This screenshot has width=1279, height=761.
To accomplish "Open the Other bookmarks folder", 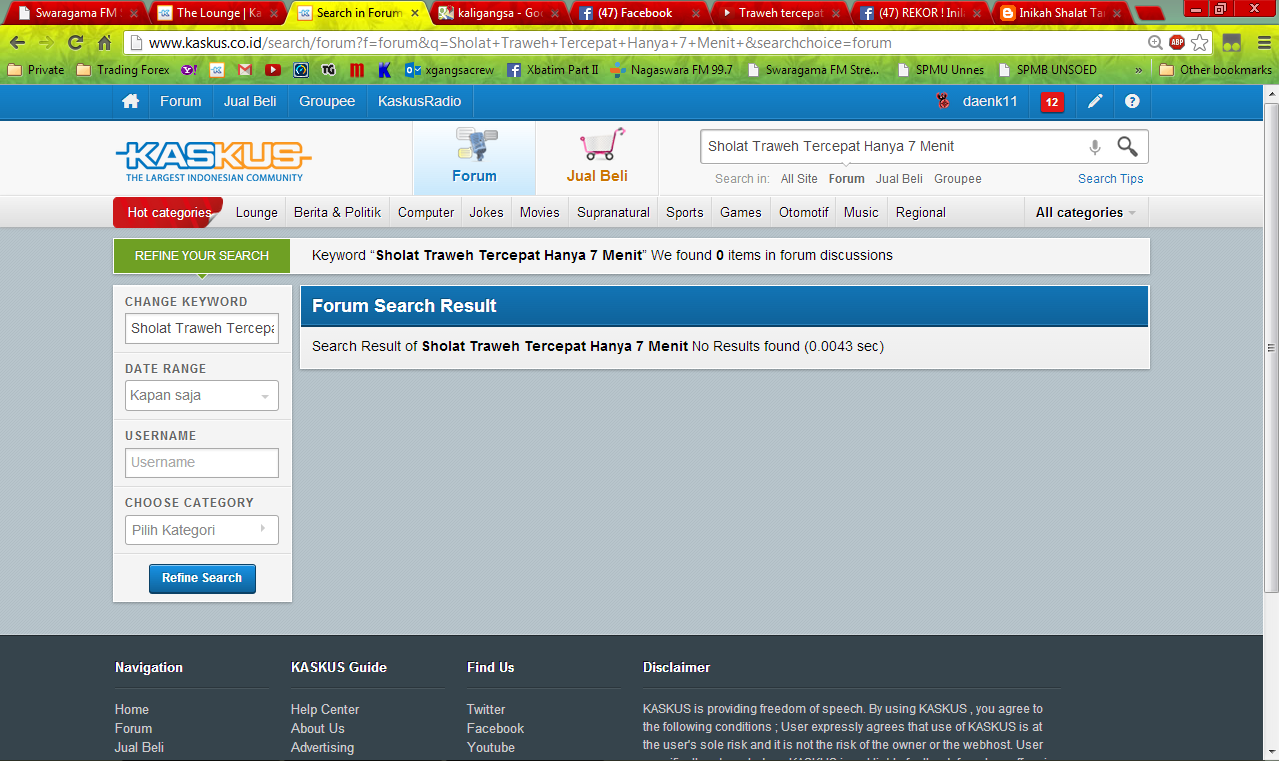I will (x=1215, y=70).
